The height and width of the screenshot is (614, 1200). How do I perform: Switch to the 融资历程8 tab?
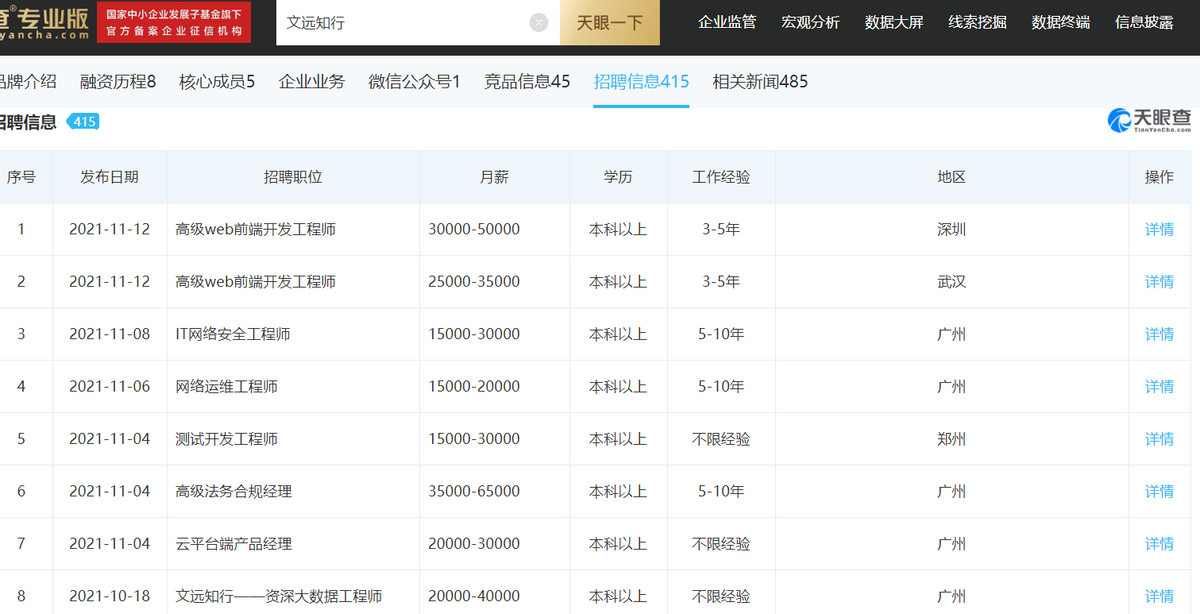tap(118, 82)
